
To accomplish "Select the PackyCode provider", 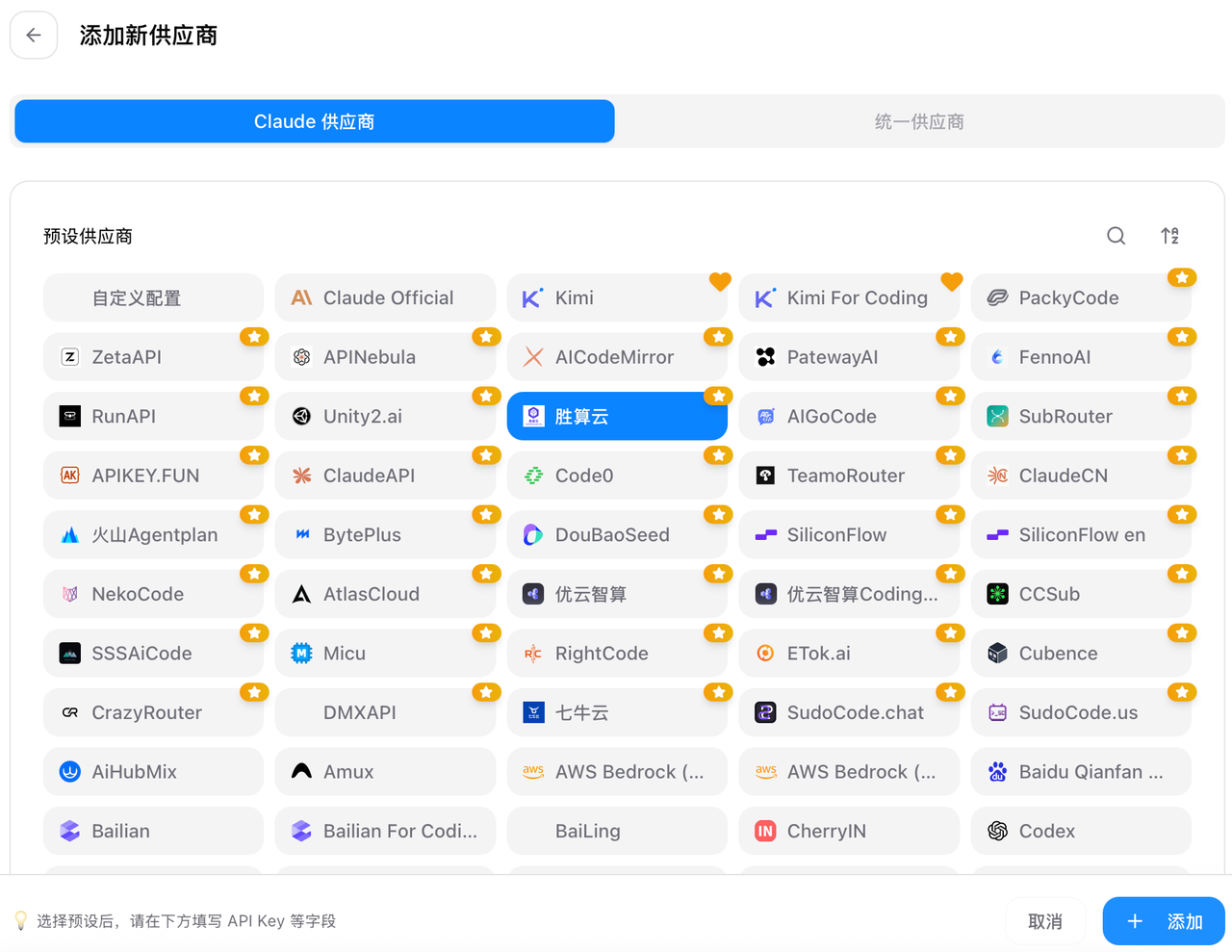I will tap(1081, 297).
